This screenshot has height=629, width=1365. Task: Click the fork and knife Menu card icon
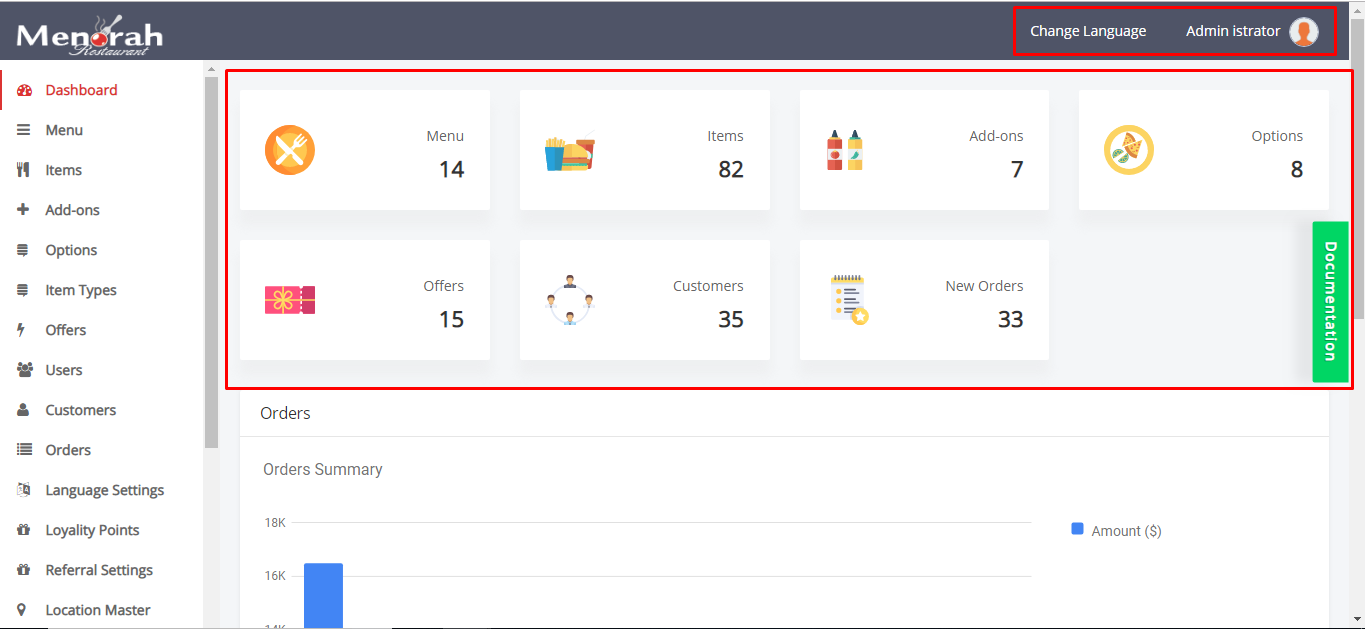click(x=290, y=151)
